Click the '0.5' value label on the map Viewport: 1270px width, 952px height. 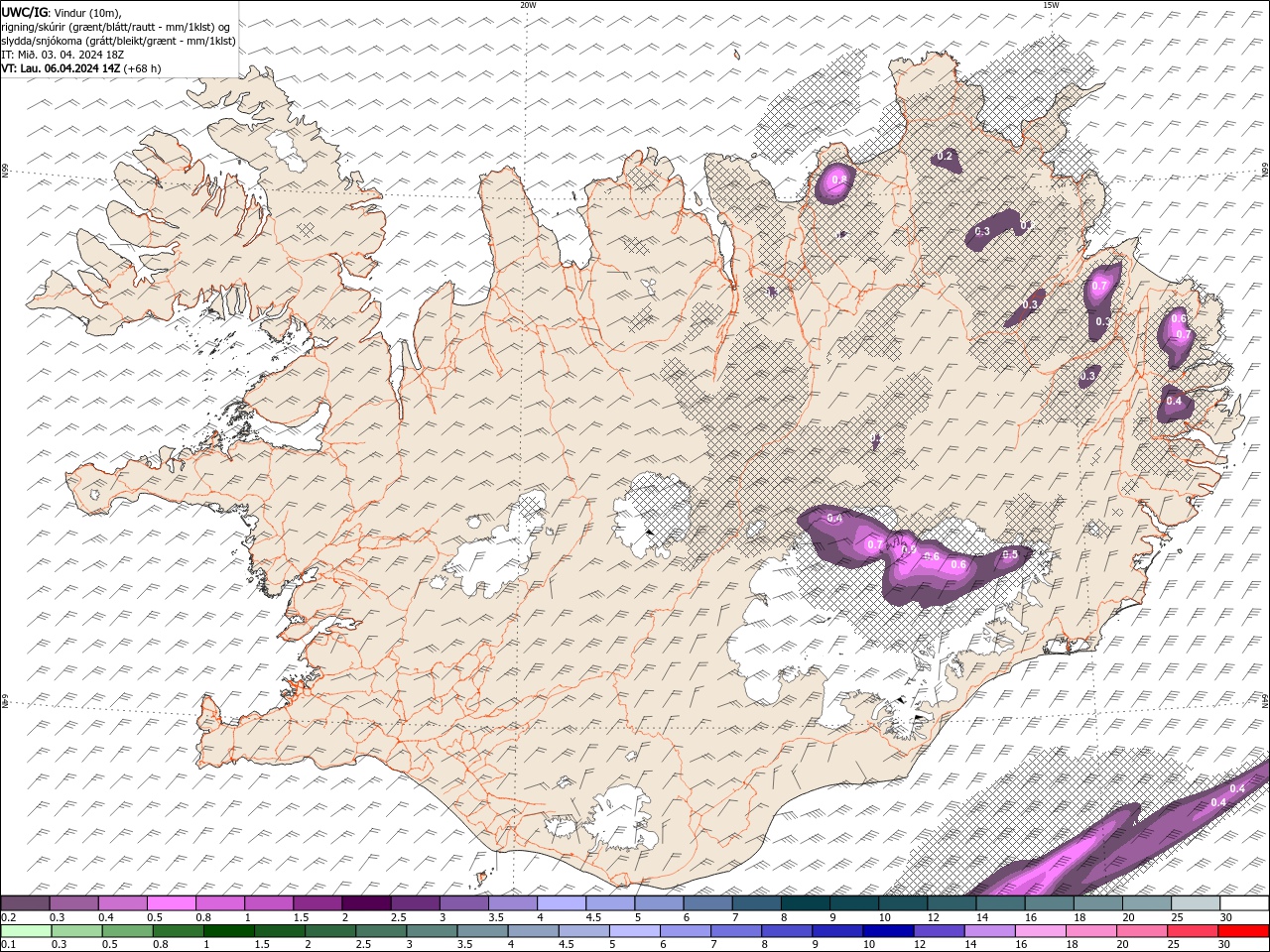(1010, 554)
